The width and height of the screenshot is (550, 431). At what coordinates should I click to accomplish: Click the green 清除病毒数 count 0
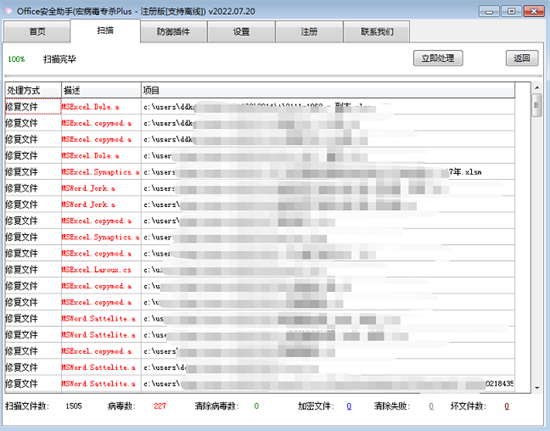(x=256, y=406)
